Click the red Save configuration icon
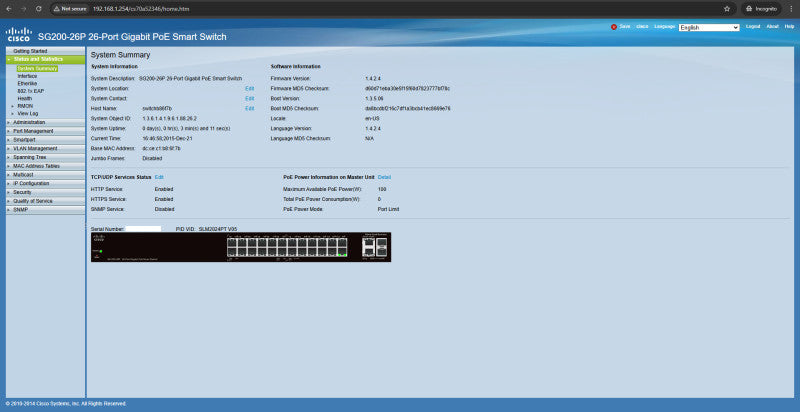 click(614, 27)
